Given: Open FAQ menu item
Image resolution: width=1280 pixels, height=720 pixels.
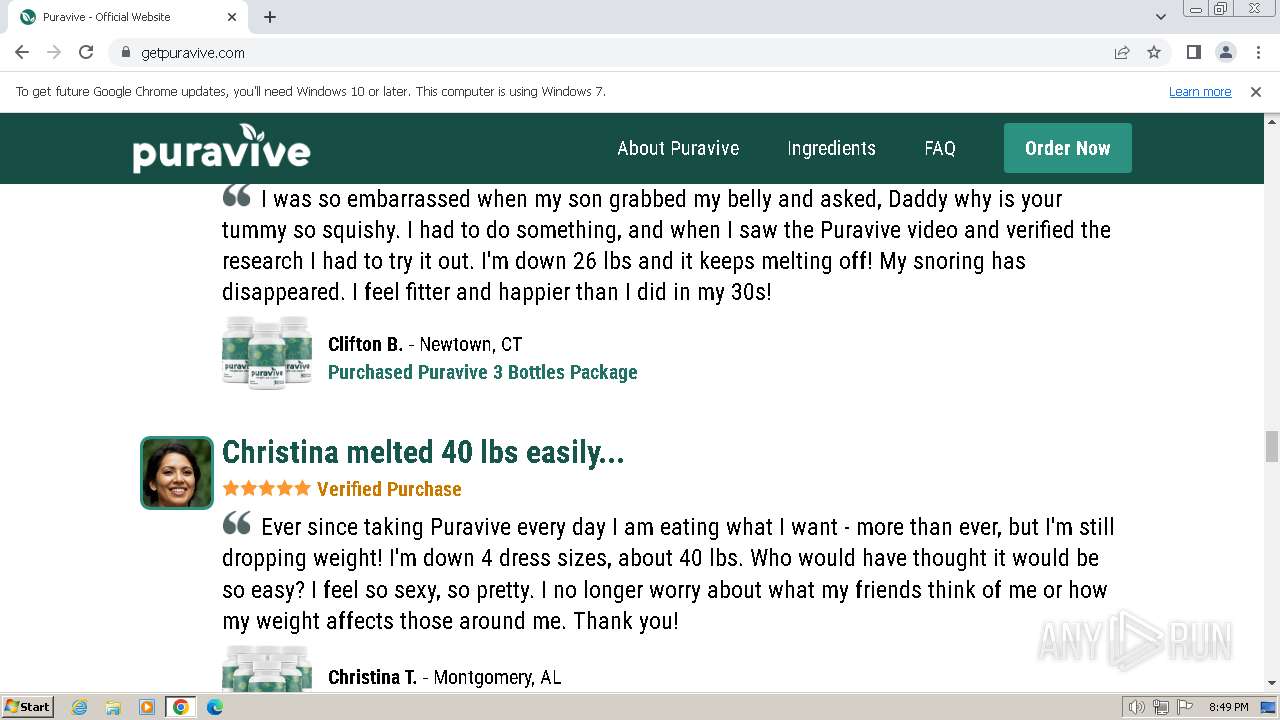Looking at the screenshot, I should pos(940,148).
